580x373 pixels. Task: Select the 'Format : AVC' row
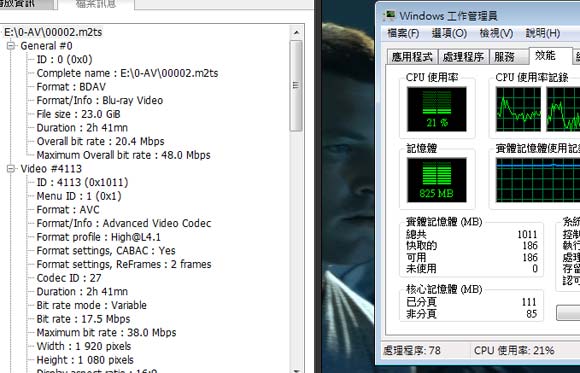coord(68,210)
